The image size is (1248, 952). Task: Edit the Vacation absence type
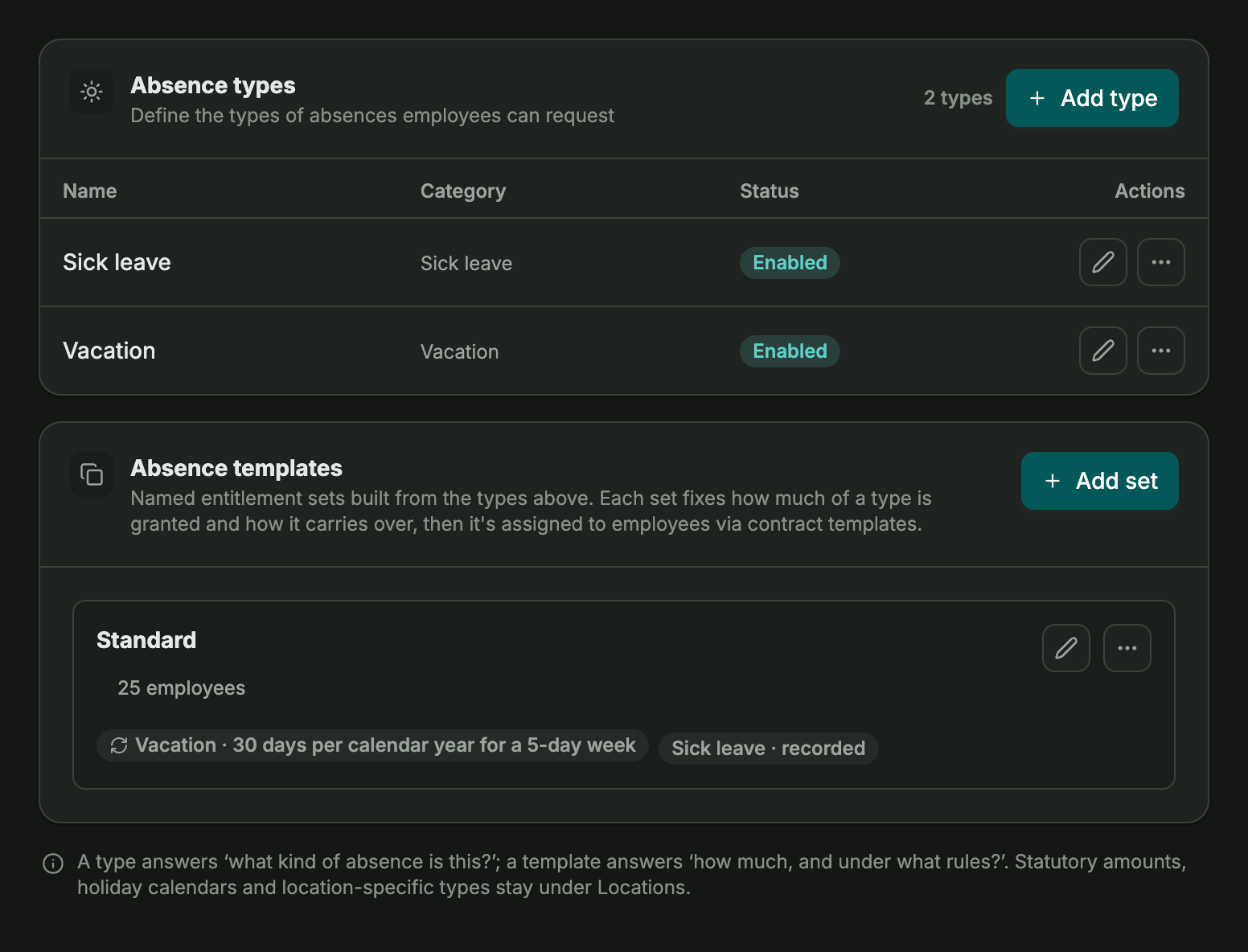coord(1102,351)
